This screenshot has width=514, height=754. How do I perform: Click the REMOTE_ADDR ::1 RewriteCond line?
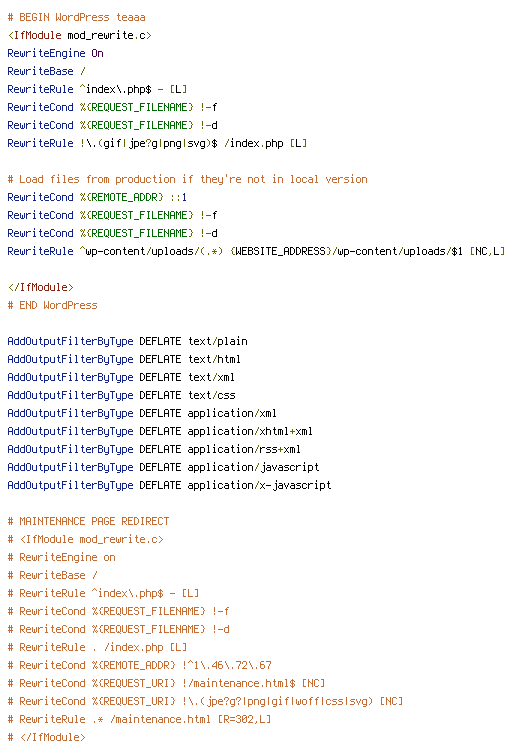point(97,197)
